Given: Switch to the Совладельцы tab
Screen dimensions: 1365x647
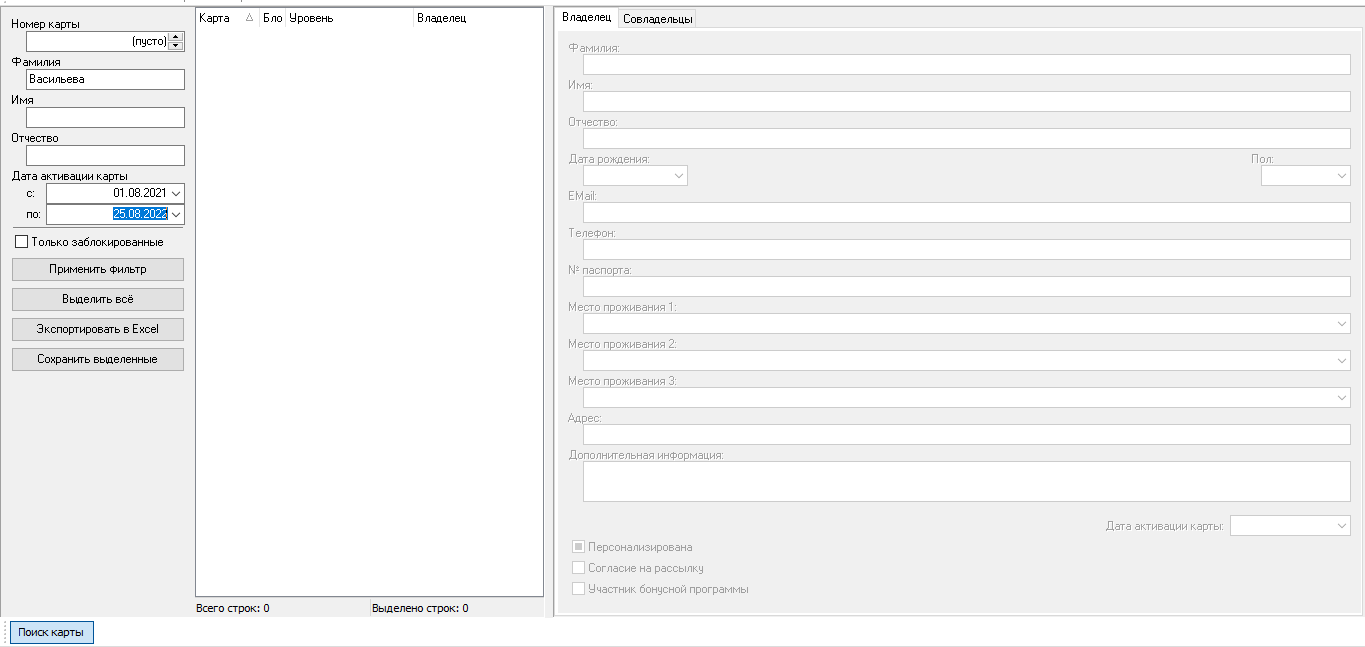Looking at the screenshot, I should (x=657, y=18).
